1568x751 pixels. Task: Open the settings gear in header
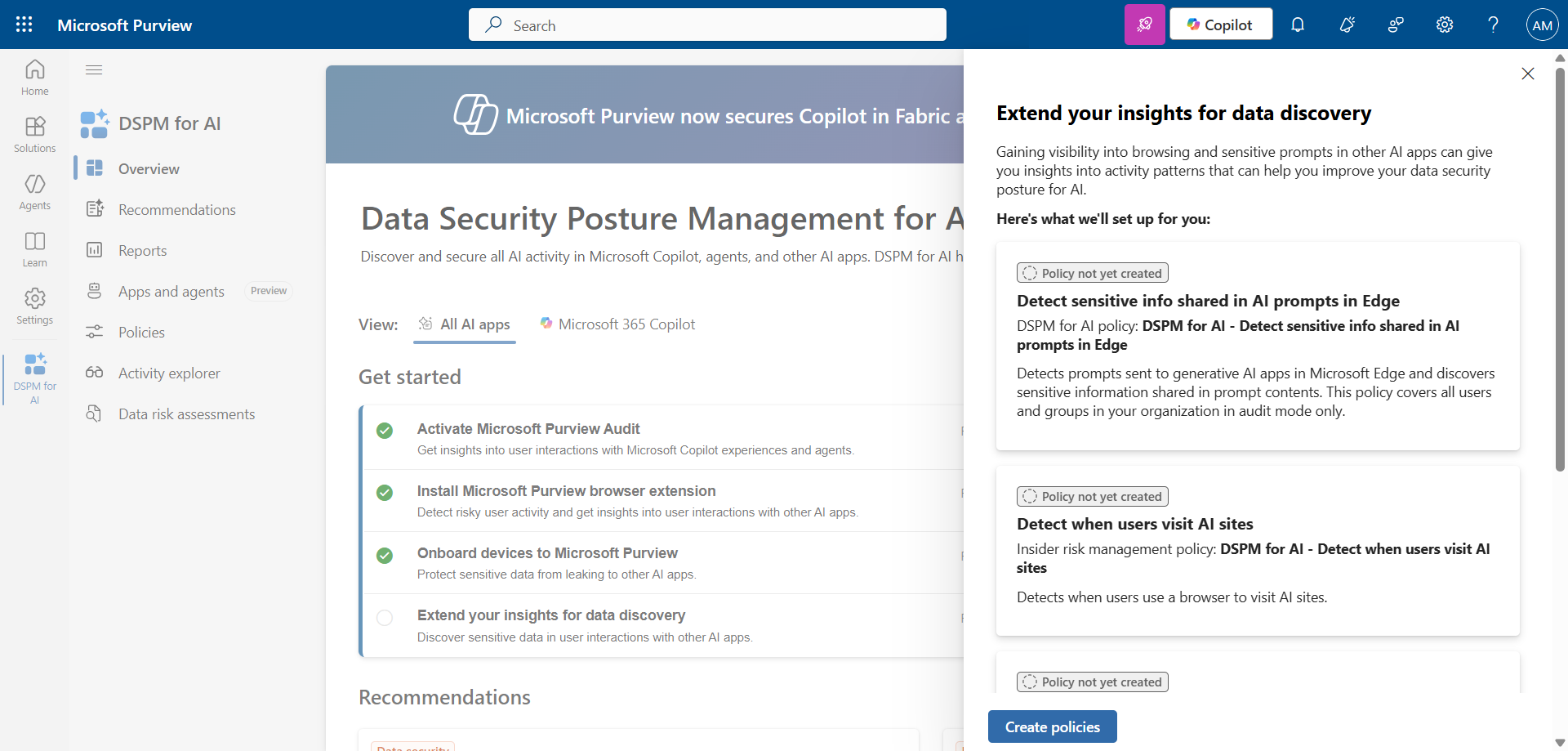[x=1445, y=25]
